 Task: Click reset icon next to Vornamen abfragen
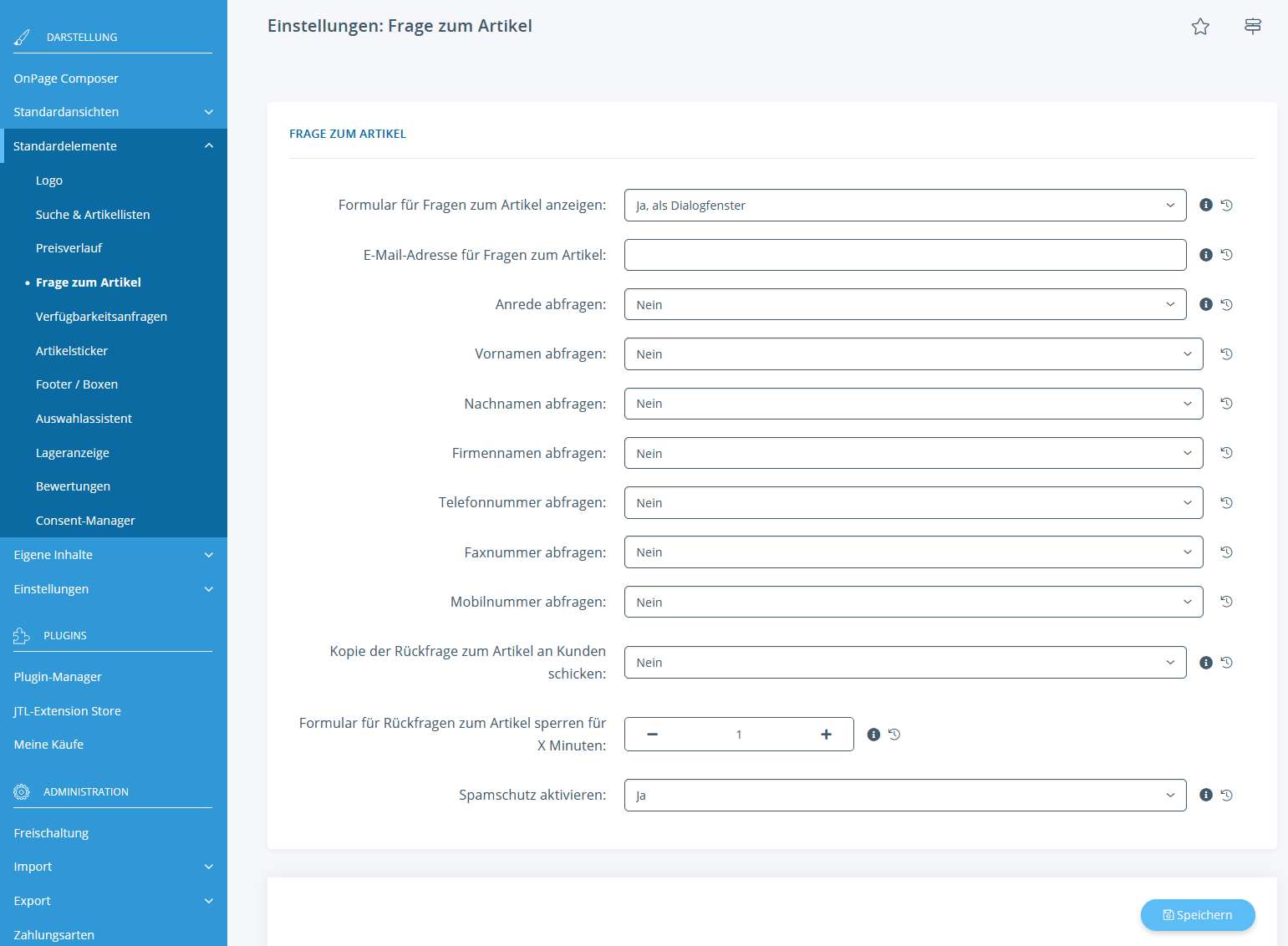[x=1226, y=354]
